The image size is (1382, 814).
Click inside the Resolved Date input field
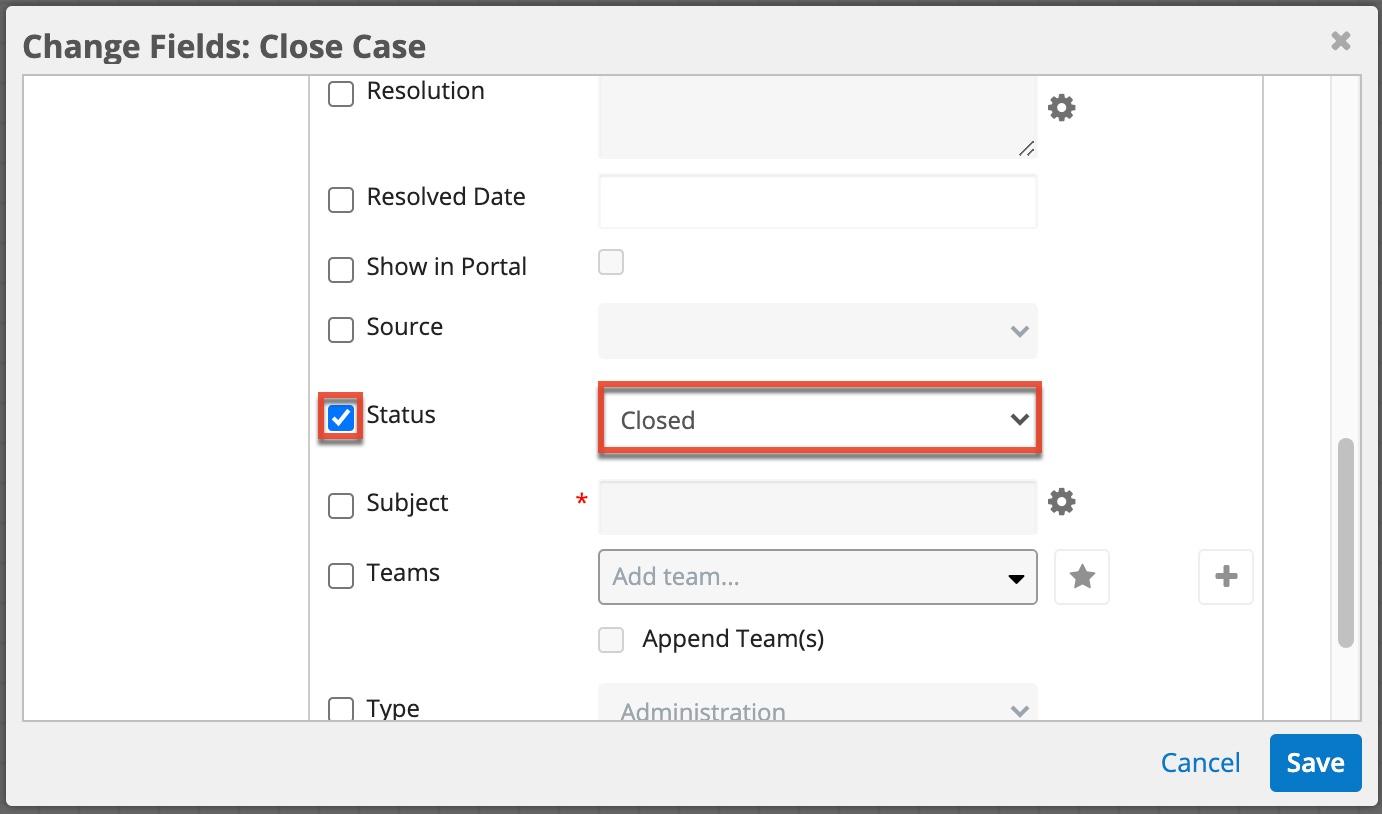click(817, 201)
